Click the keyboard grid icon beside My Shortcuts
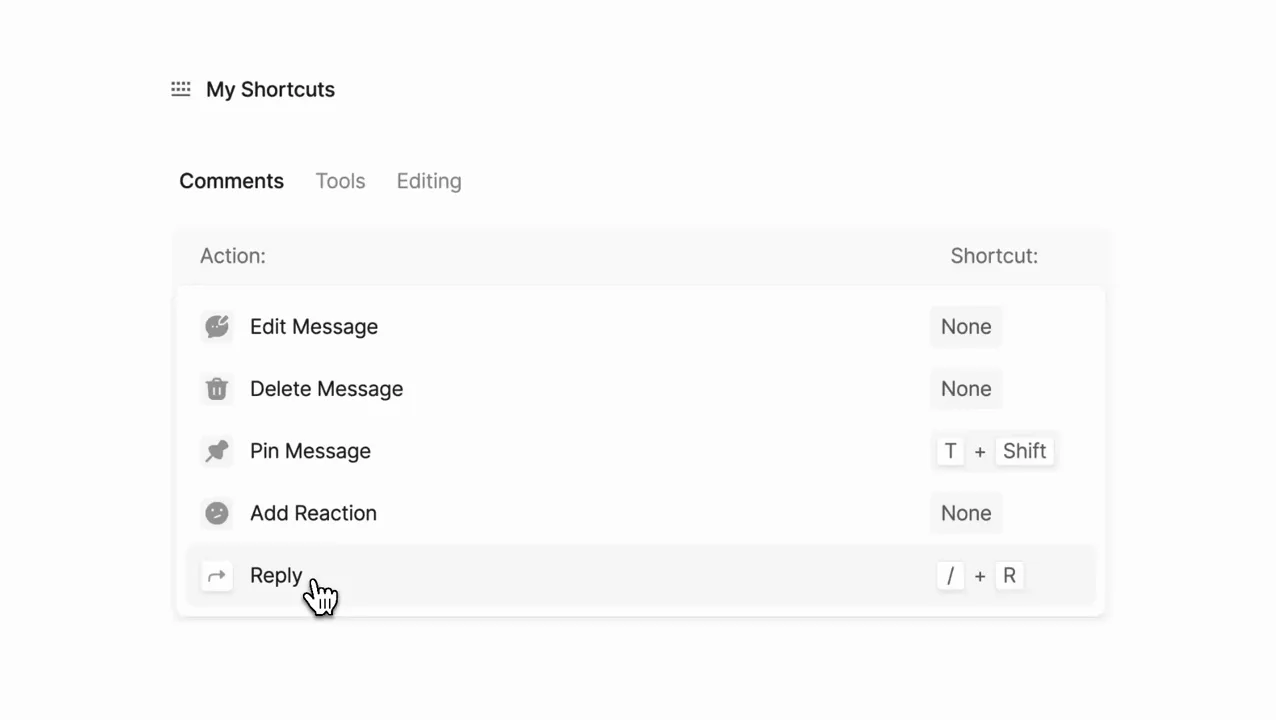1276x720 pixels. 181,89
